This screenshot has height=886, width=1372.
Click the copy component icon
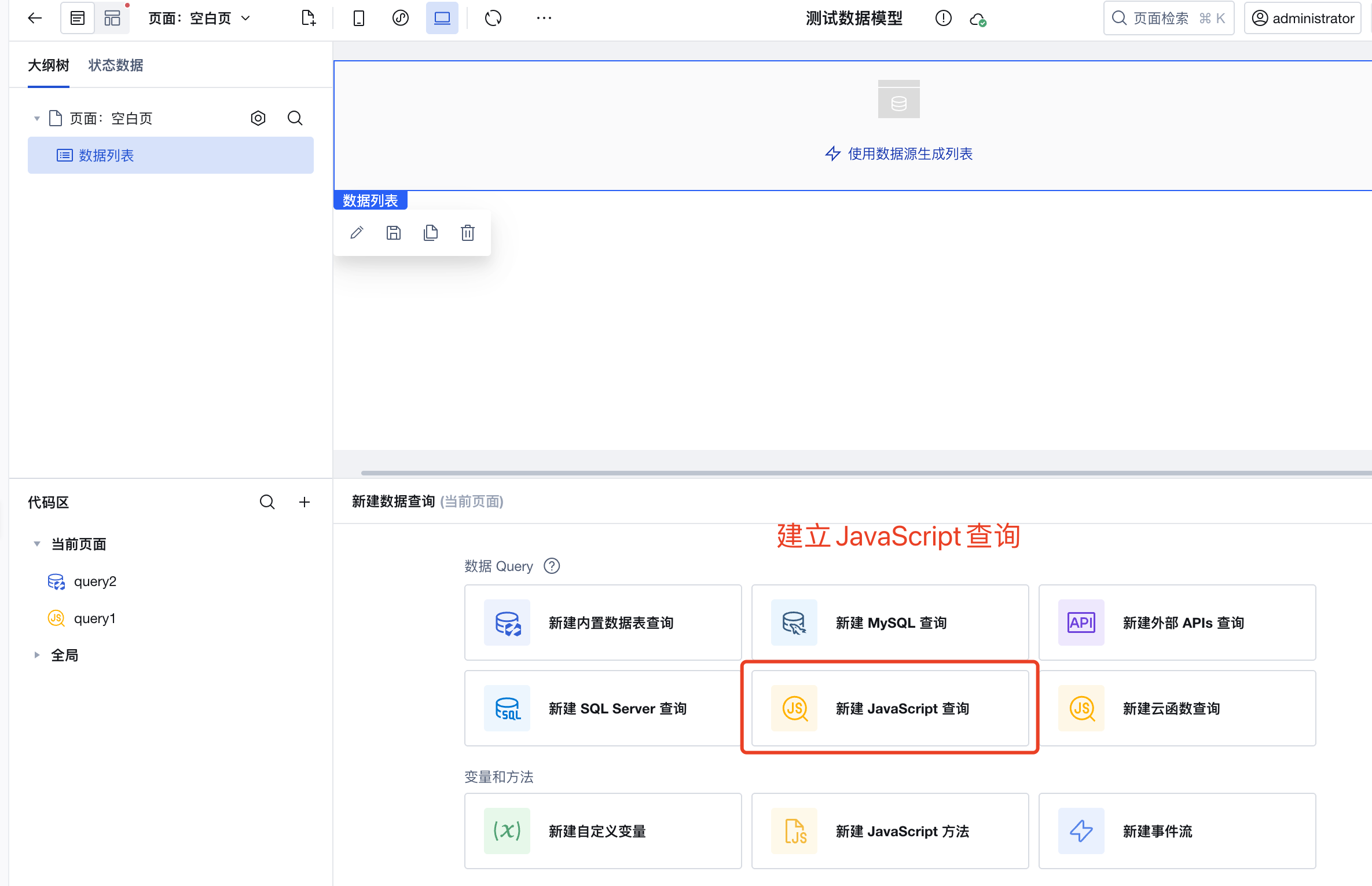[x=431, y=233]
